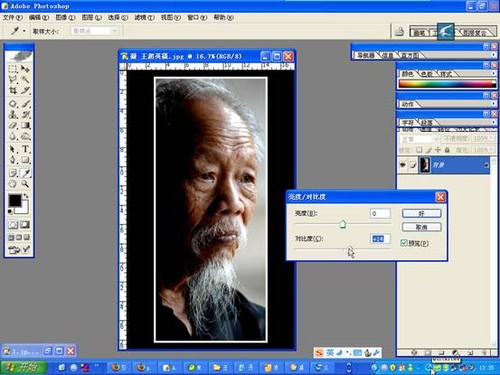The width and height of the screenshot is (500, 375).
Task: Toggle lock all padlock icon
Action: [x=447, y=150]
